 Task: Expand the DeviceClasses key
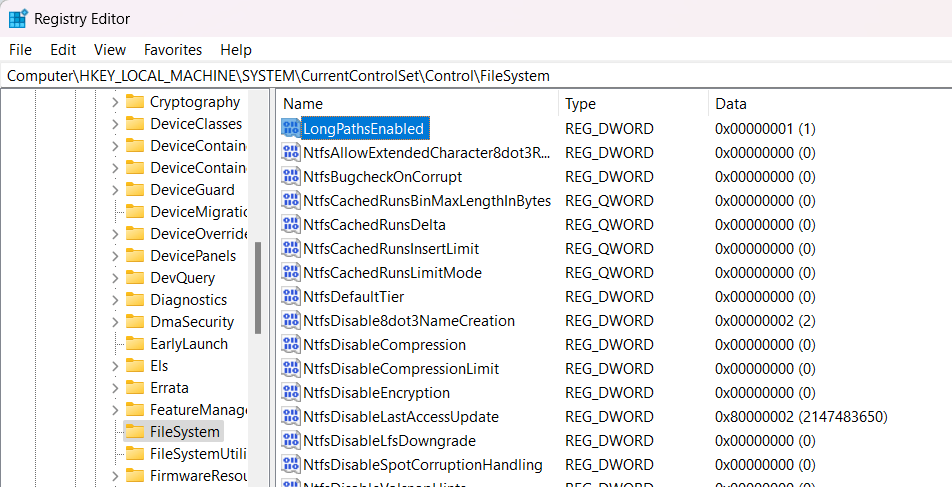[115, 124]
